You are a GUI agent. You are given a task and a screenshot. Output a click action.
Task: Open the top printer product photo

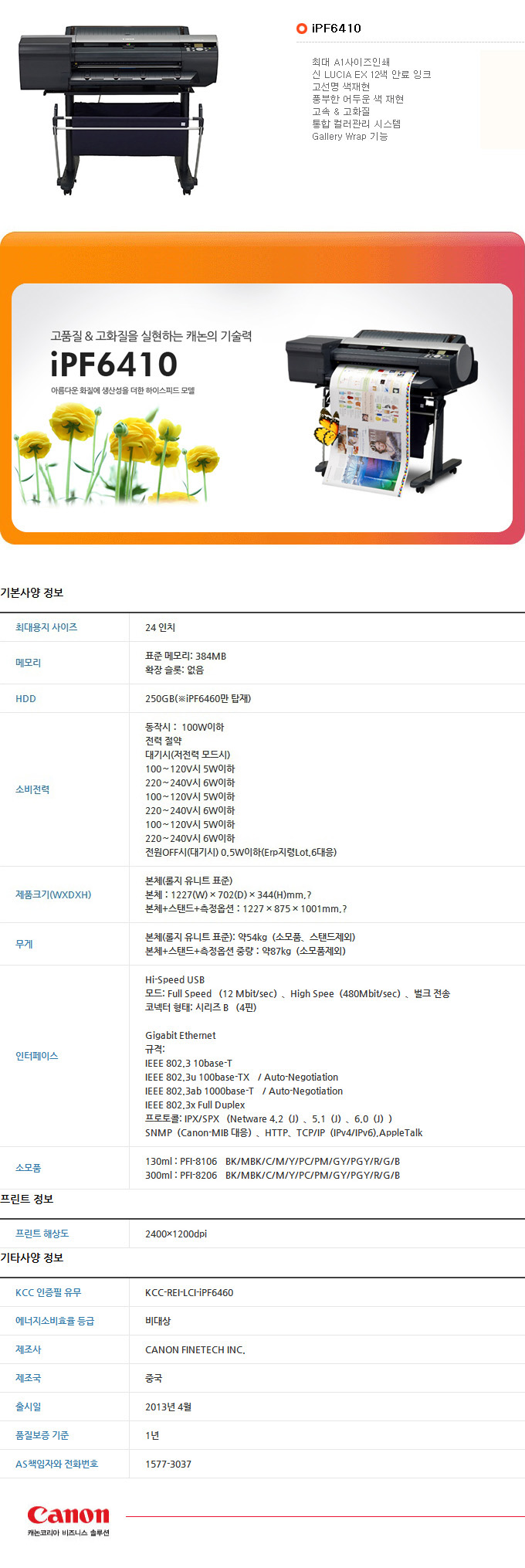[119, 109]
